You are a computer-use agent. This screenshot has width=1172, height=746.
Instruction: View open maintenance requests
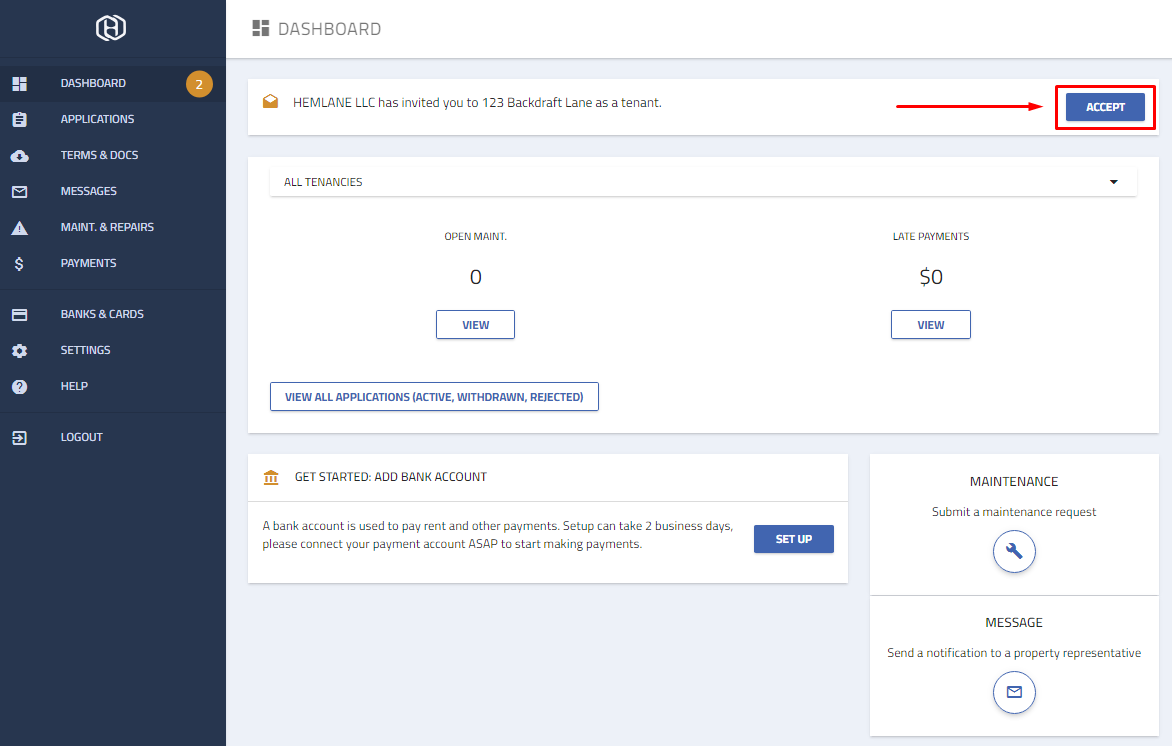pyautogui.click(x=475, y=325)
